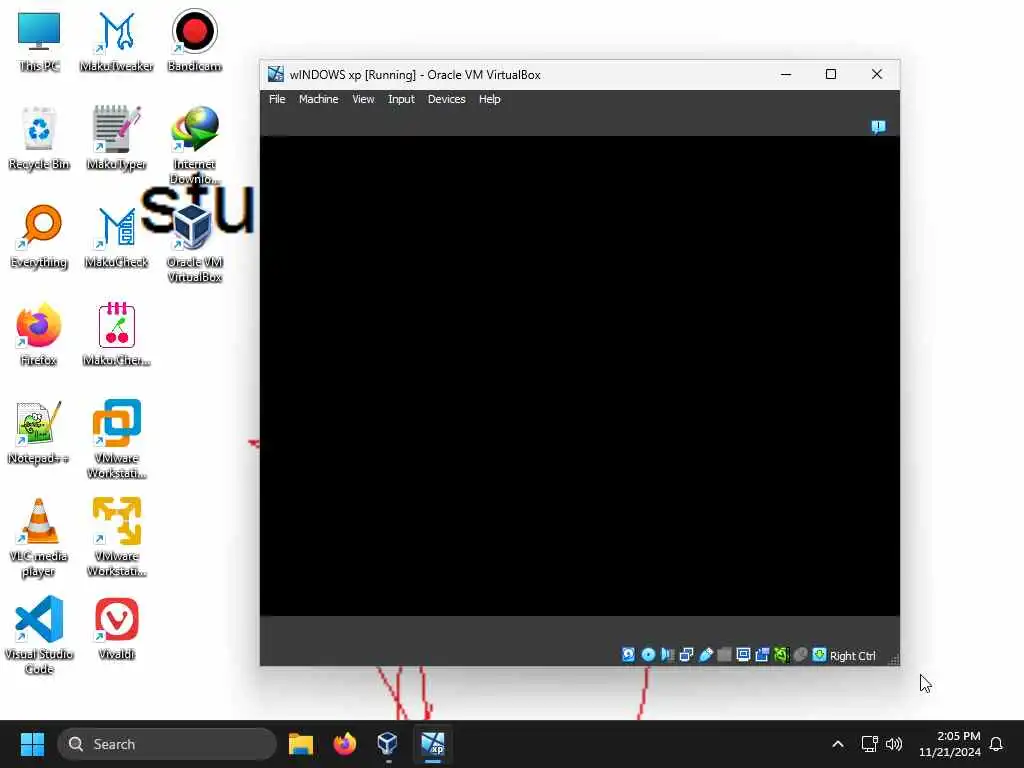The height and width of the screenshot is (768, 1024).
Task: Select the Recycle Bin icon
Action: click(39, 139)
